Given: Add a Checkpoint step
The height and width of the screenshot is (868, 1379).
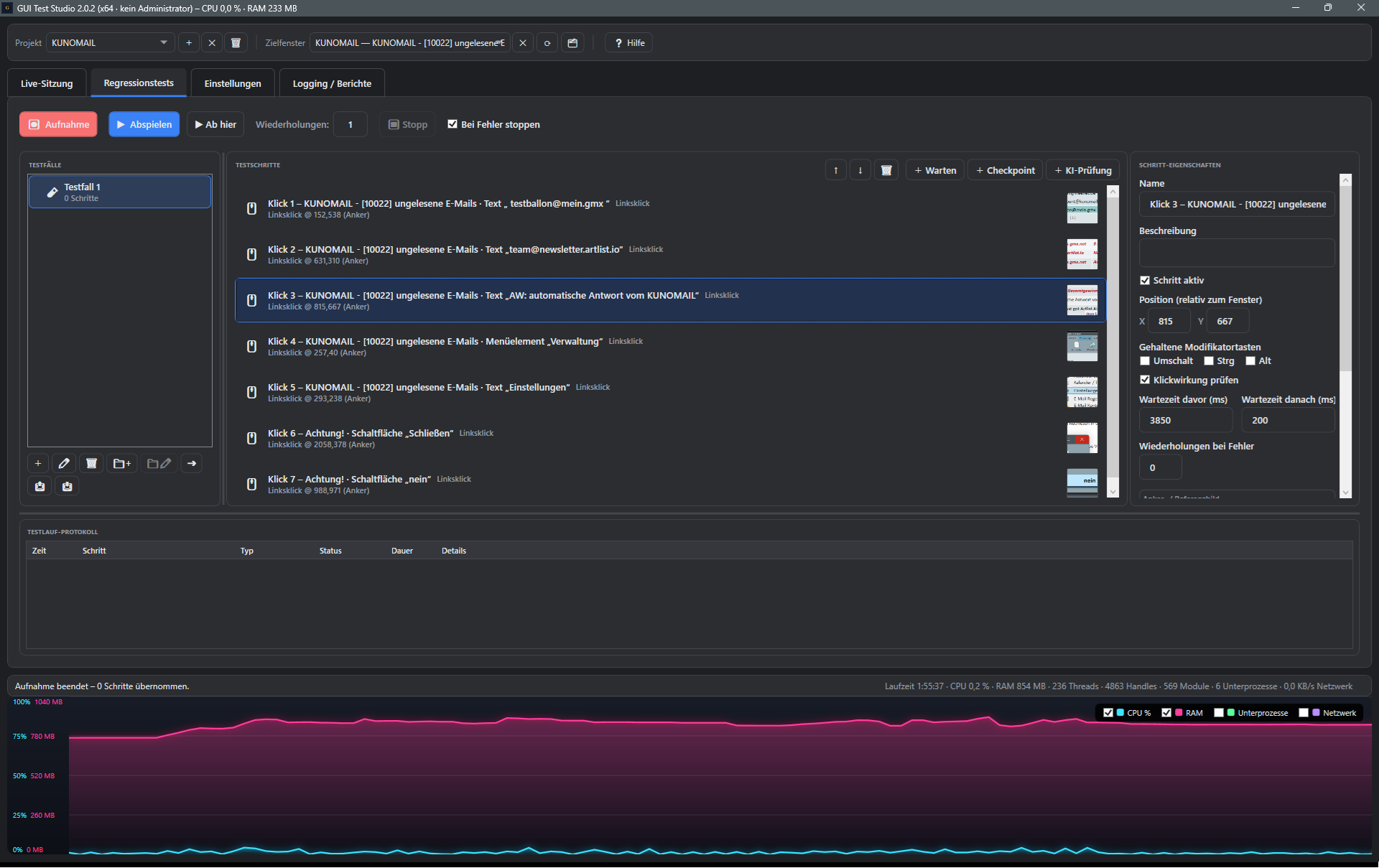Looking at the screenshot, I should pos(1006,170).
